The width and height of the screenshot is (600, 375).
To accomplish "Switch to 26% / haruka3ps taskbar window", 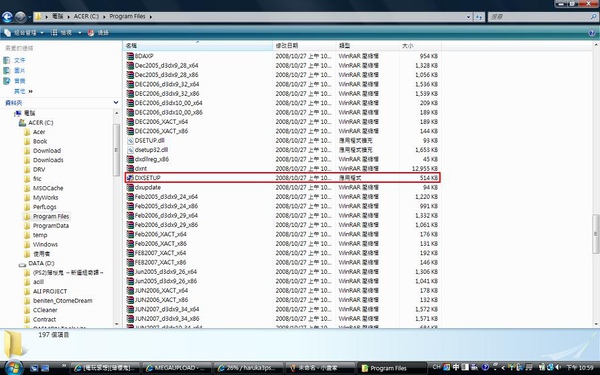I will click(248, 368).
